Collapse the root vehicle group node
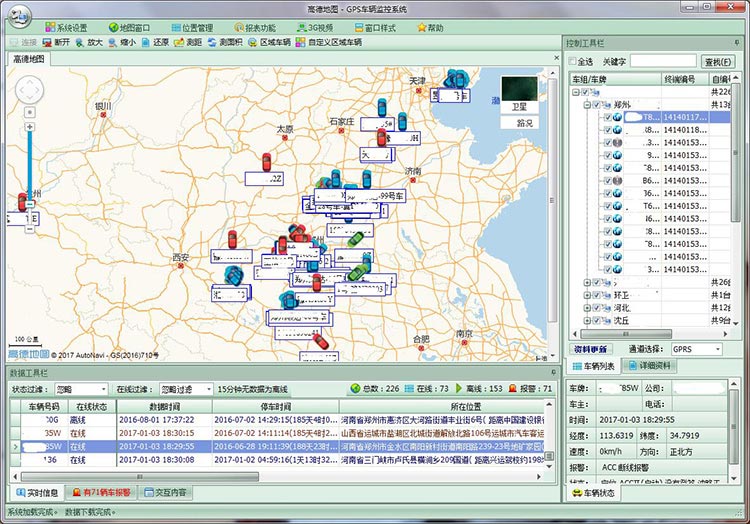750x524 pixels. [576, 92]
